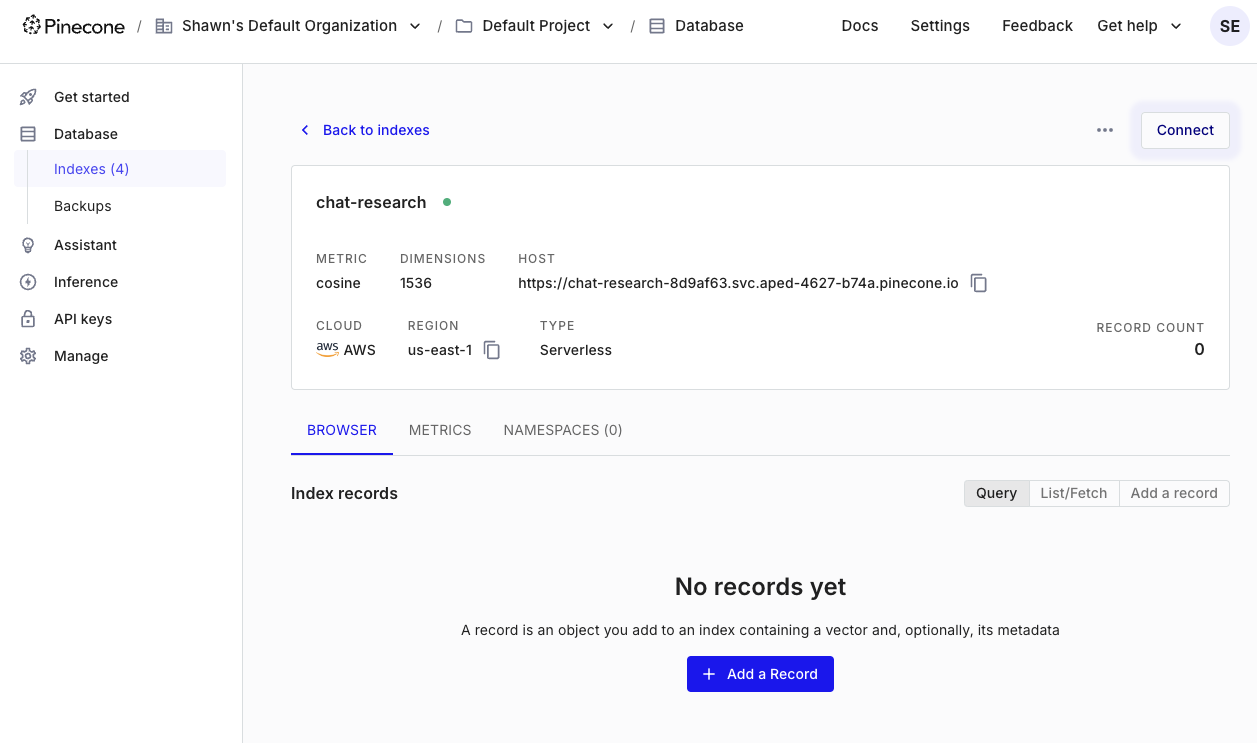
Task: Select the Add a record mode
Action: (x=1173, y=493)
